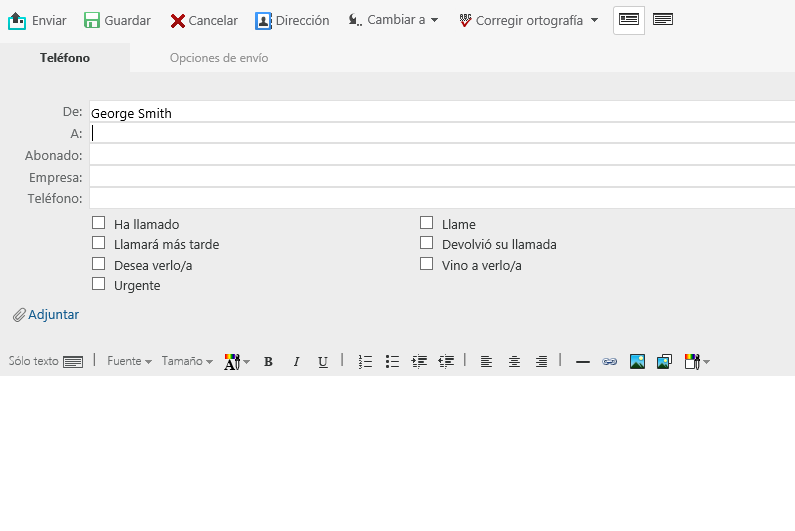Open the Dirección address selector

tap(292, 20)
